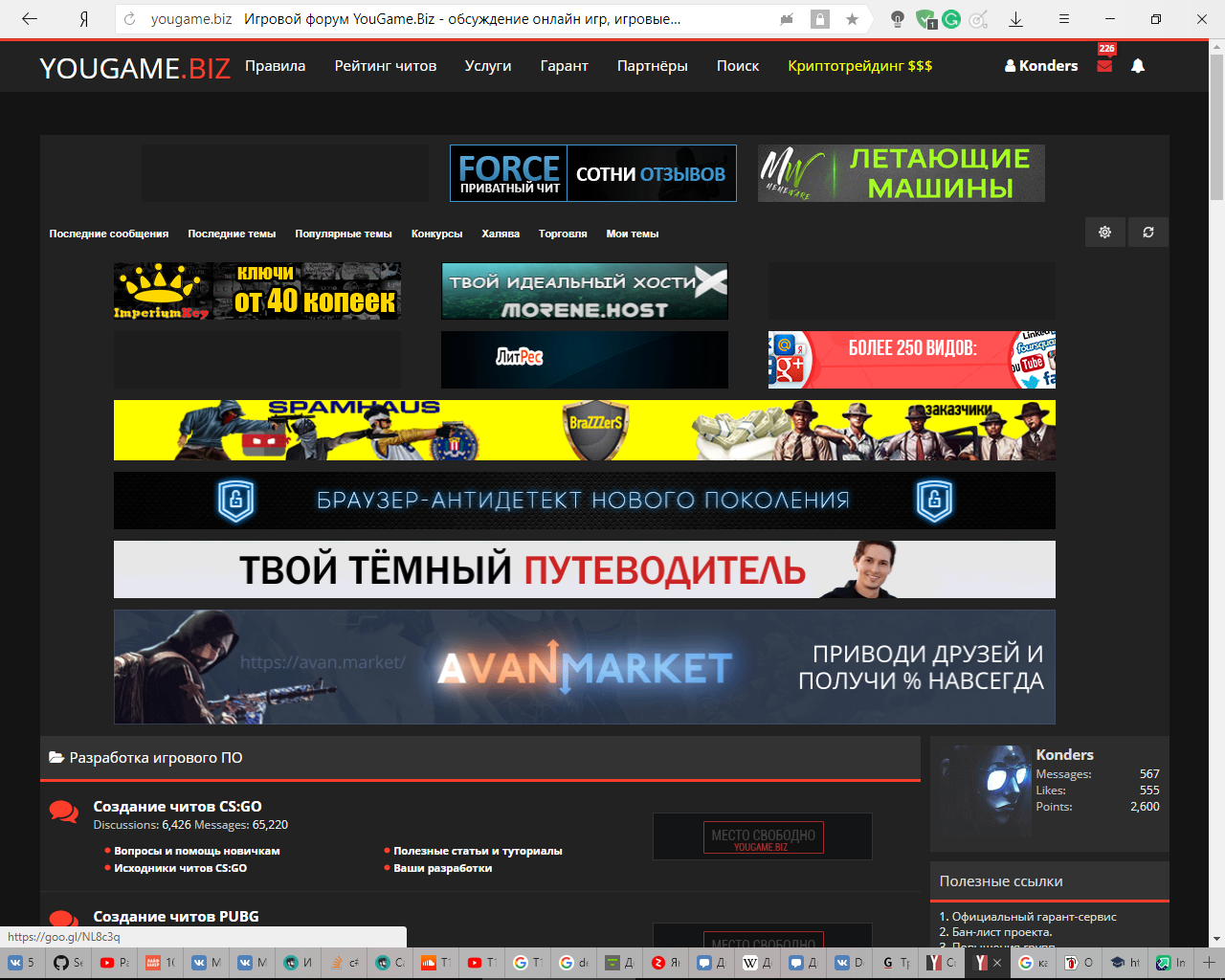
Task: Click the MORENE.HOST hosting banner
Action: [585, 291]
